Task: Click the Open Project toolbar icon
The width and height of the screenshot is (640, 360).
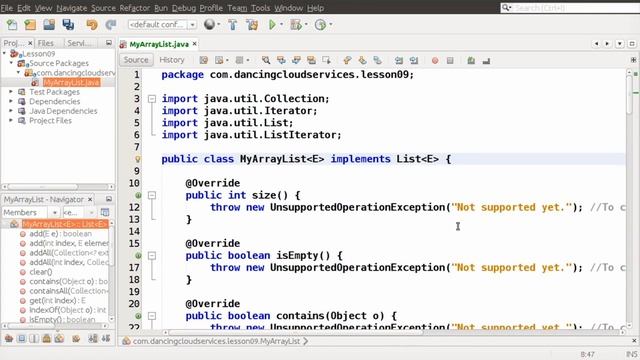Action: click(x=49, y=25)
